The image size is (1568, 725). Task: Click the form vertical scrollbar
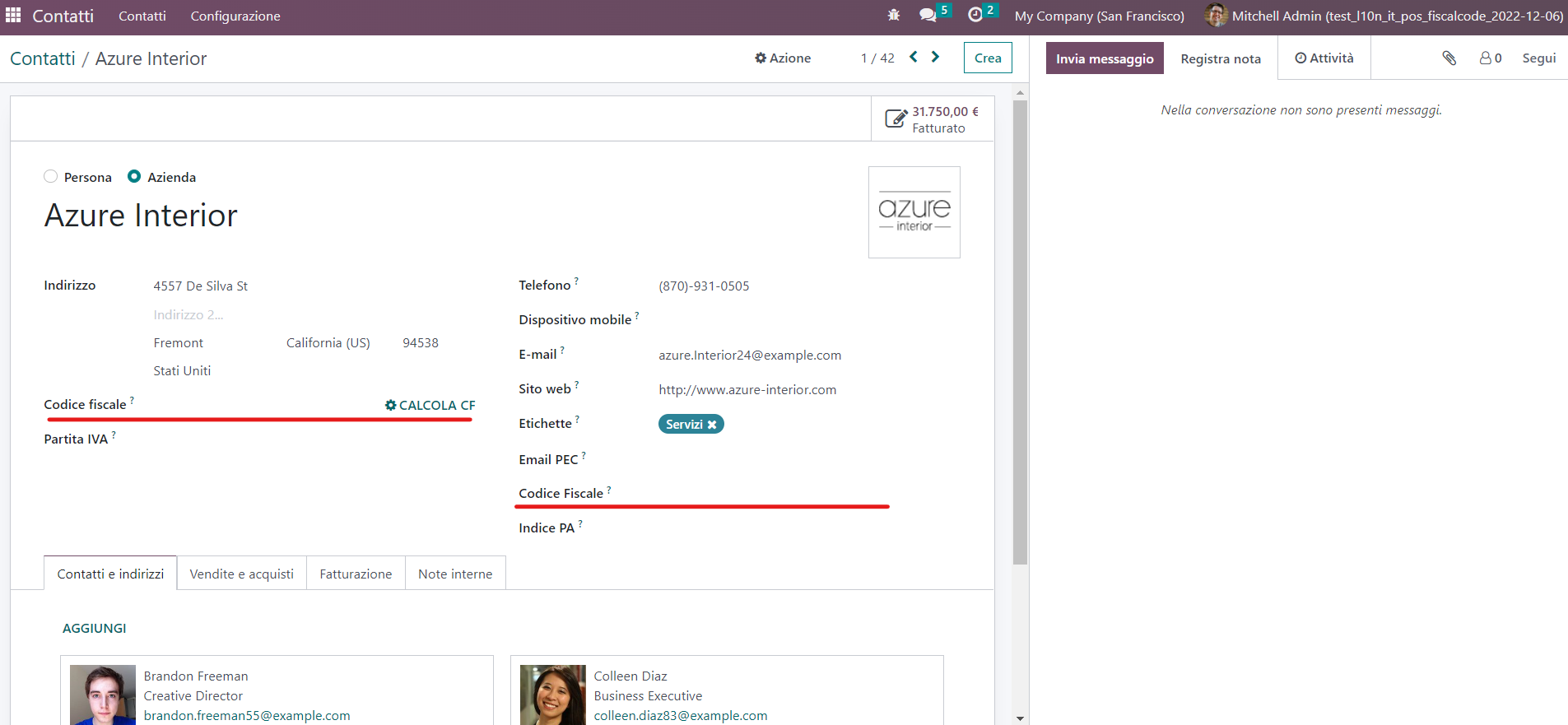[x=1020, y=332]
